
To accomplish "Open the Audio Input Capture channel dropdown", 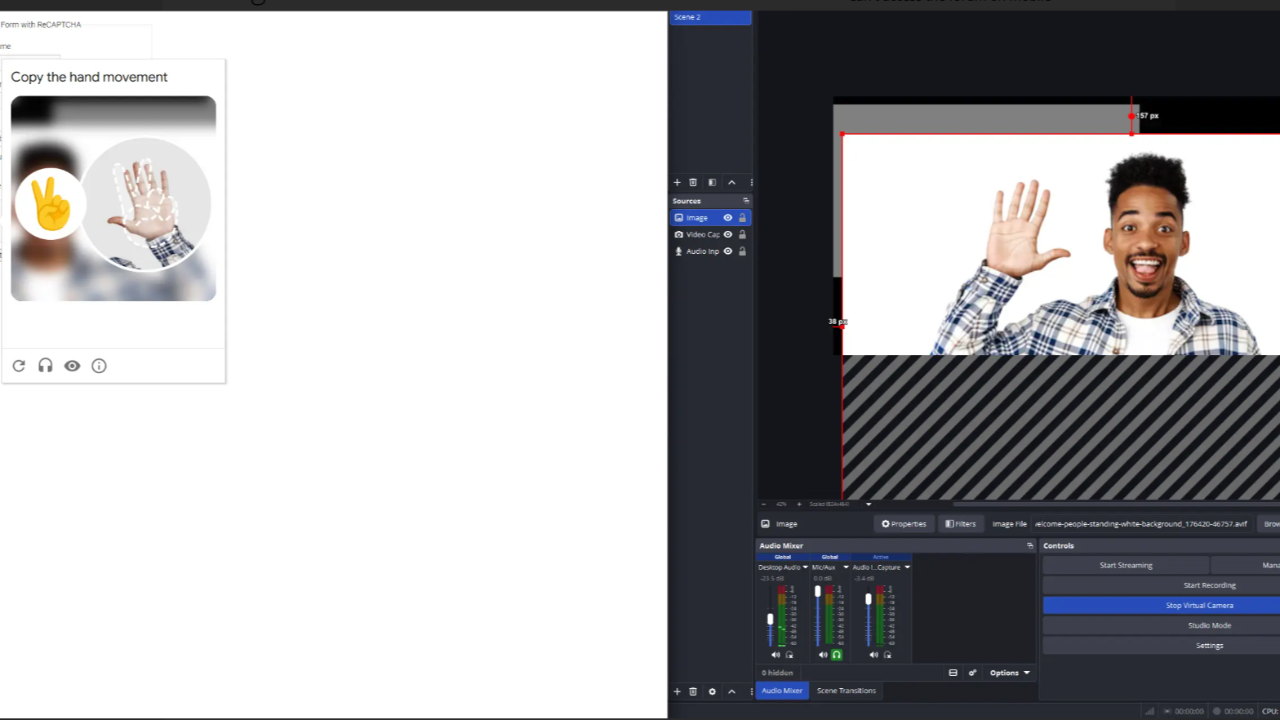I will (907, 567).
